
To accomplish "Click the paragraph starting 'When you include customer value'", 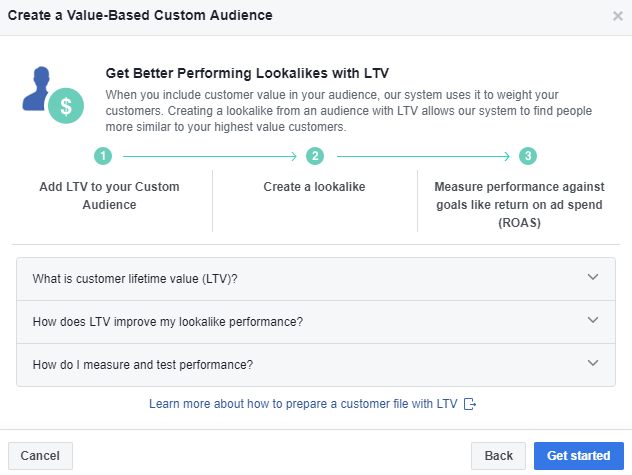I will point(349,110).
